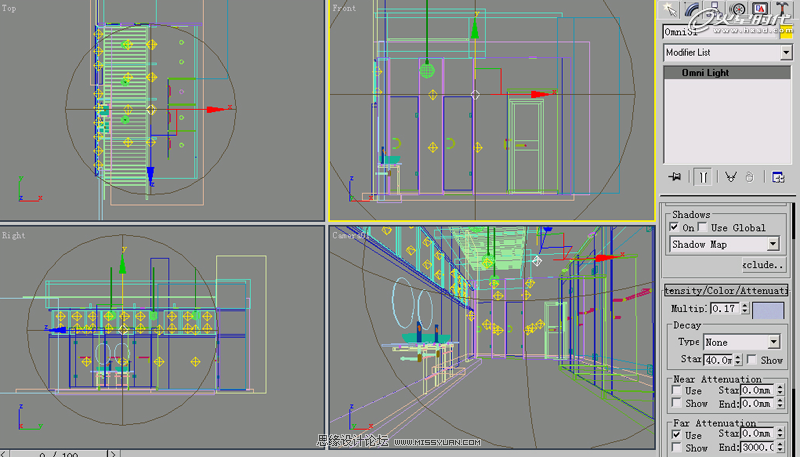Click the Top viewport label

pyautogui.click(x=9, y=8)
